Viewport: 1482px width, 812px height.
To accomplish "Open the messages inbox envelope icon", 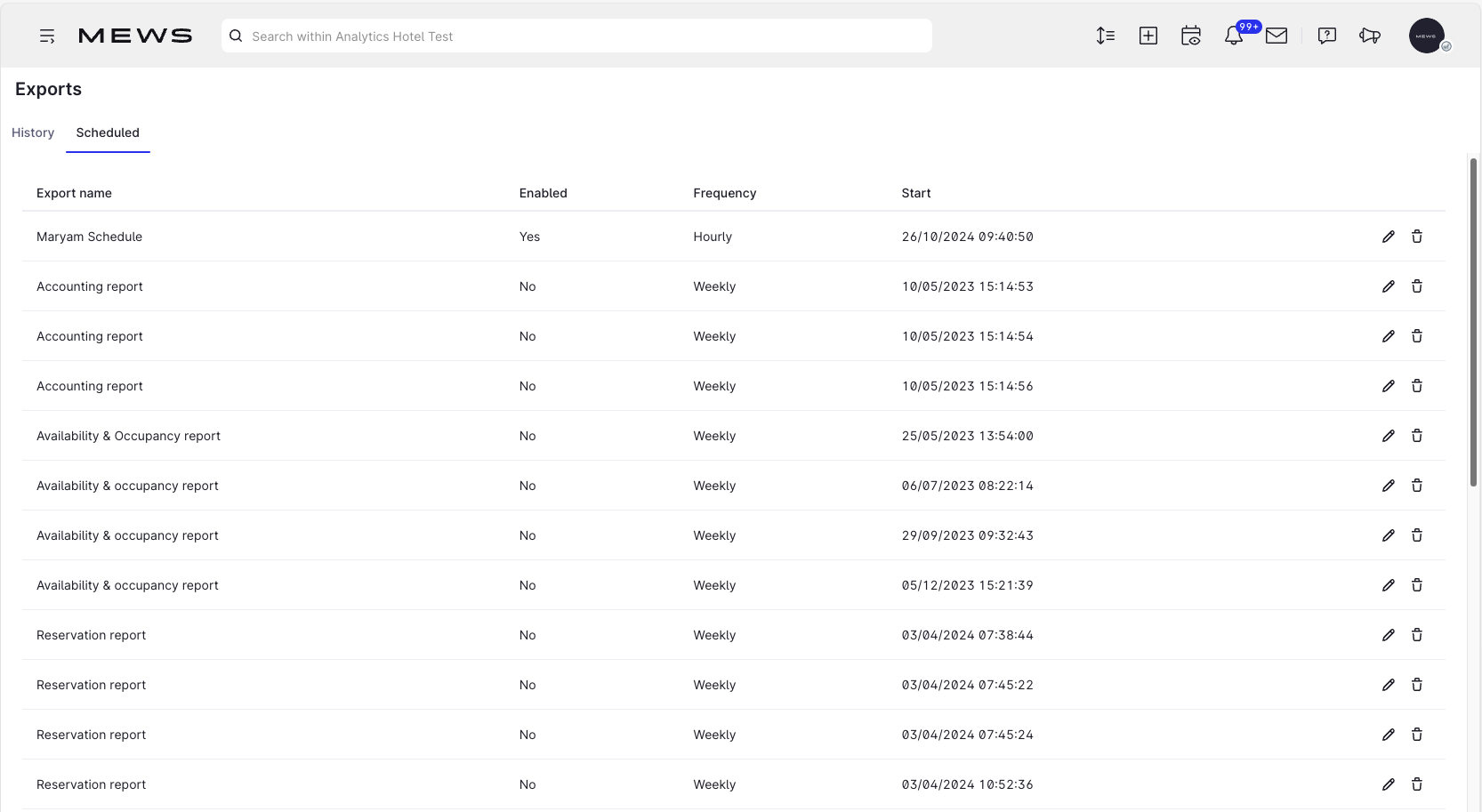I will [1277, 36].
